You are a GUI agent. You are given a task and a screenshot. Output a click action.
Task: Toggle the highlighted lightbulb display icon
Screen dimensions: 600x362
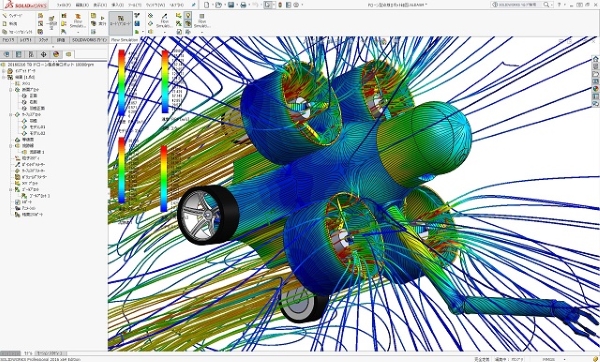188,15
